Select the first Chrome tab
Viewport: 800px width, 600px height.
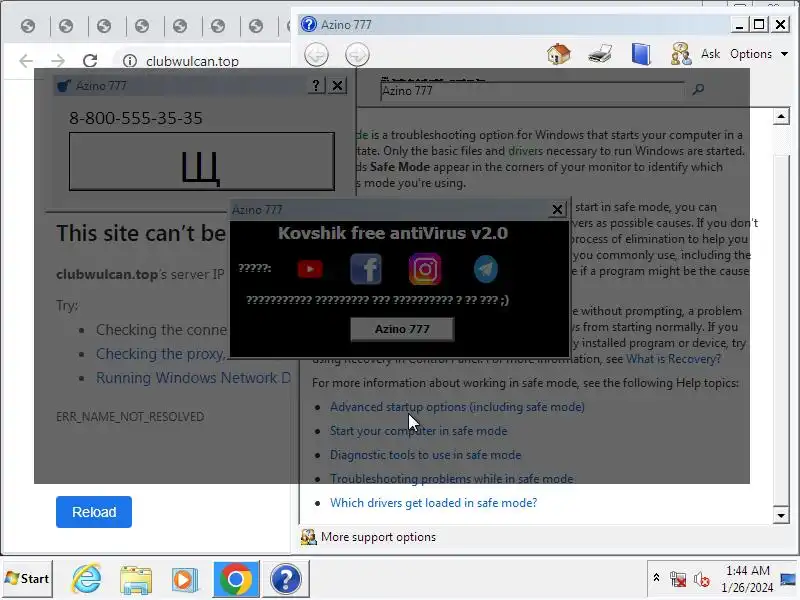coord(28,26)
